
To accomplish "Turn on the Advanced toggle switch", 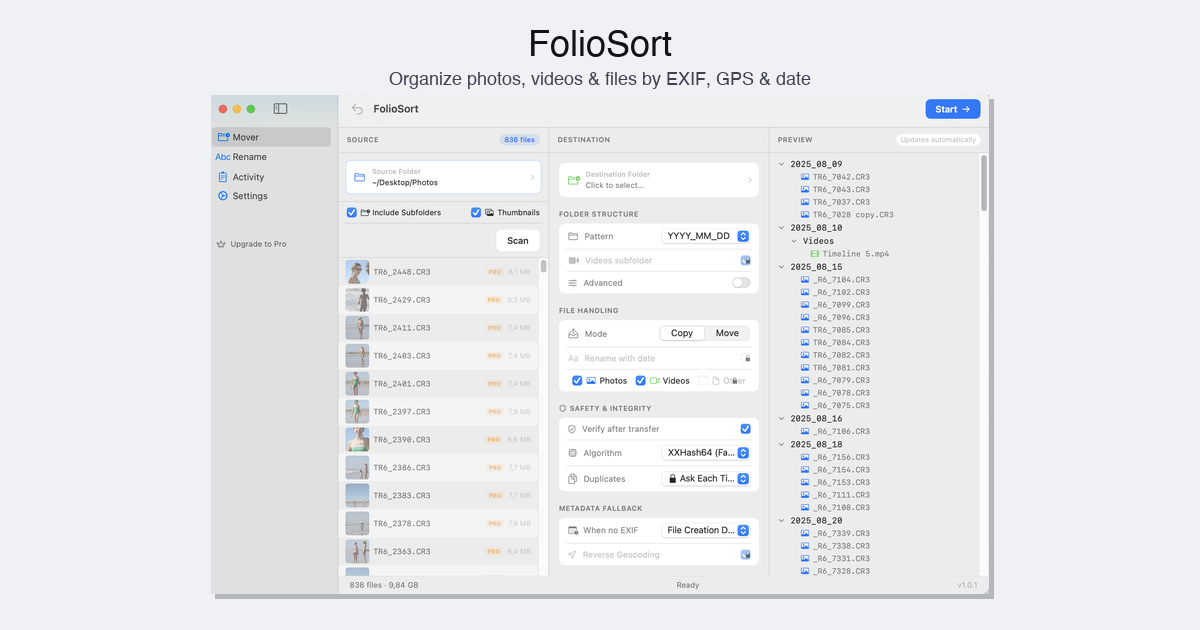I will [740, 283].
